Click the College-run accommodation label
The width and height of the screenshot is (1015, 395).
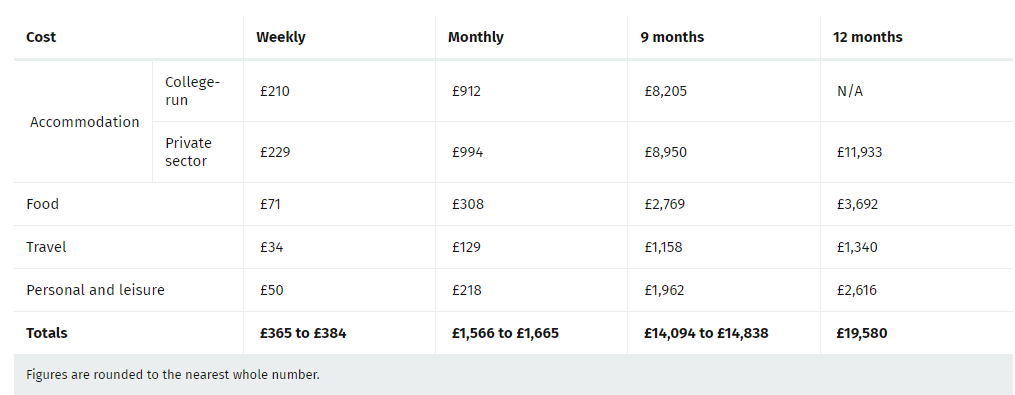[x=192, y=91]
